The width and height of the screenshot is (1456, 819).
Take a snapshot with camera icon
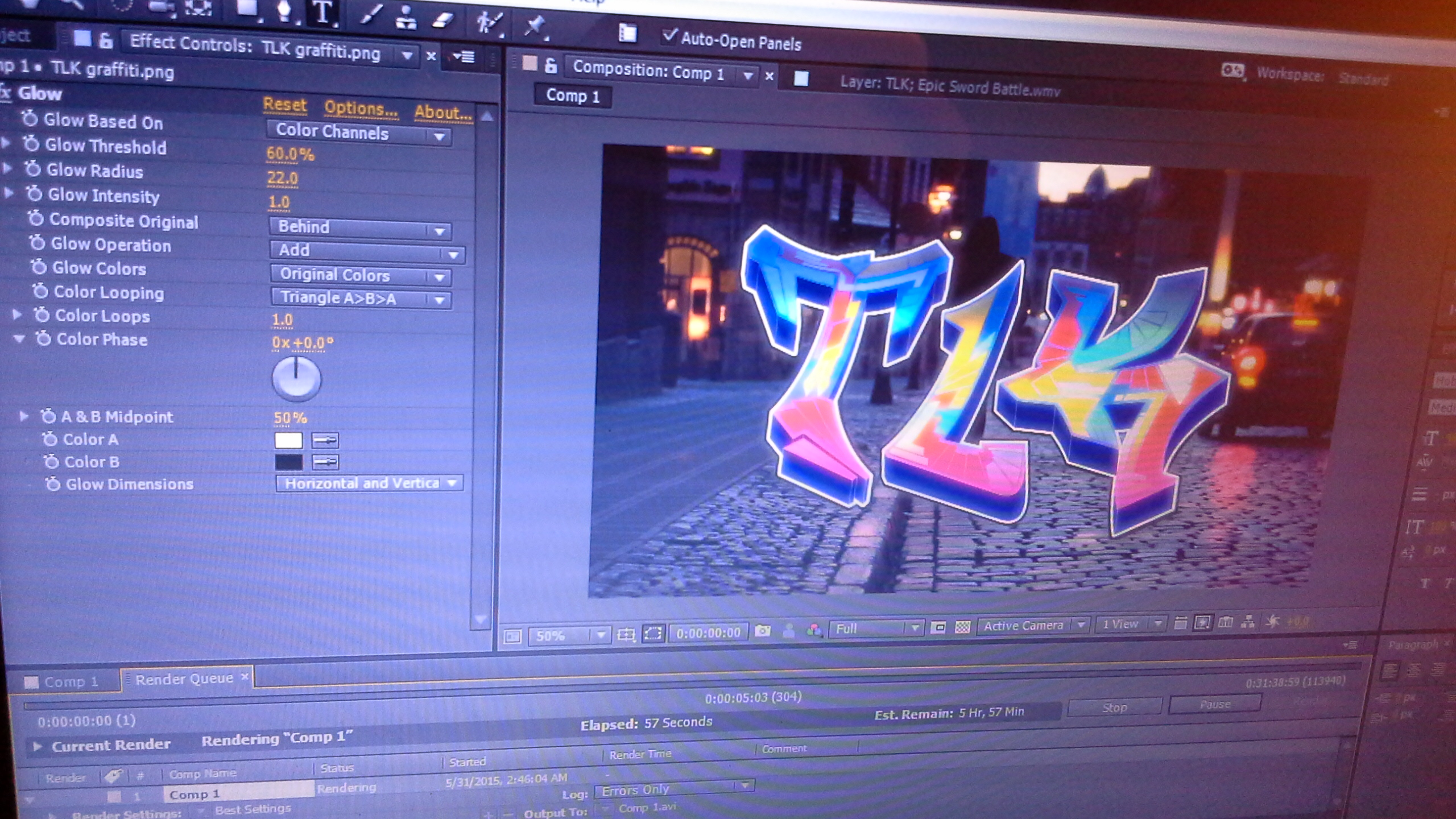pyautogui.click(x=762, y=631)
